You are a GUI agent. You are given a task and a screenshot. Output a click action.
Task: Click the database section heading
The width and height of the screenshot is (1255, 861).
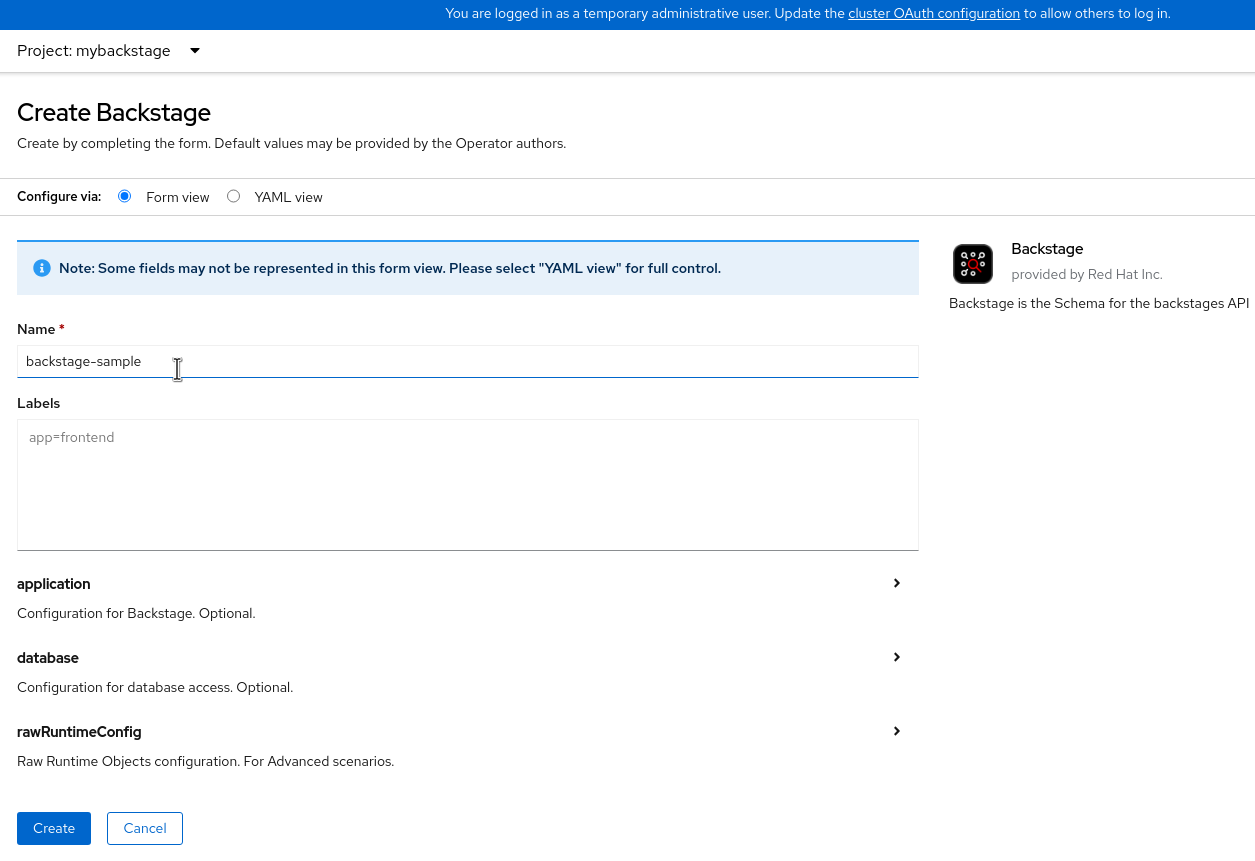tap(48, 658)
